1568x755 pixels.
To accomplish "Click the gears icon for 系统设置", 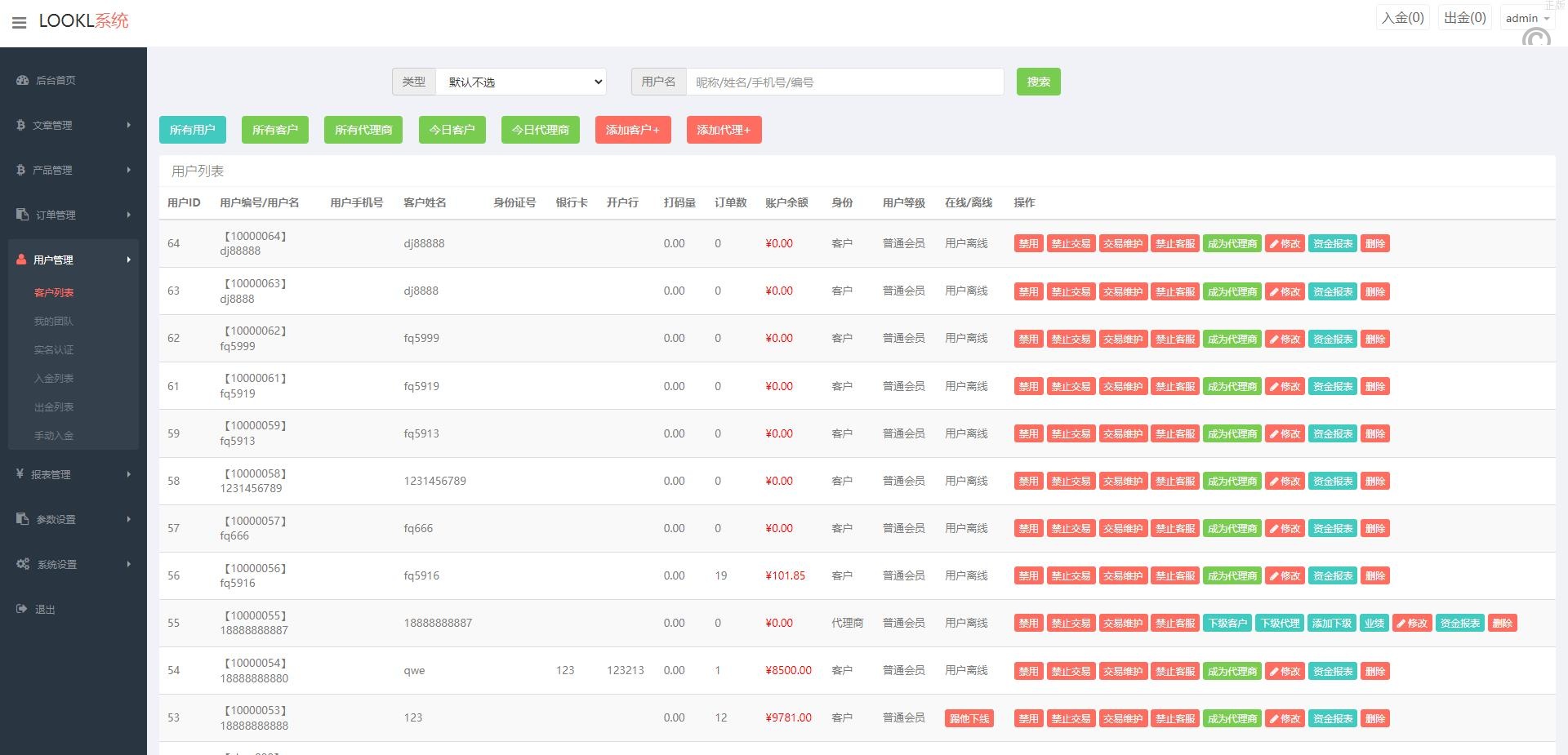I will 23,564.
